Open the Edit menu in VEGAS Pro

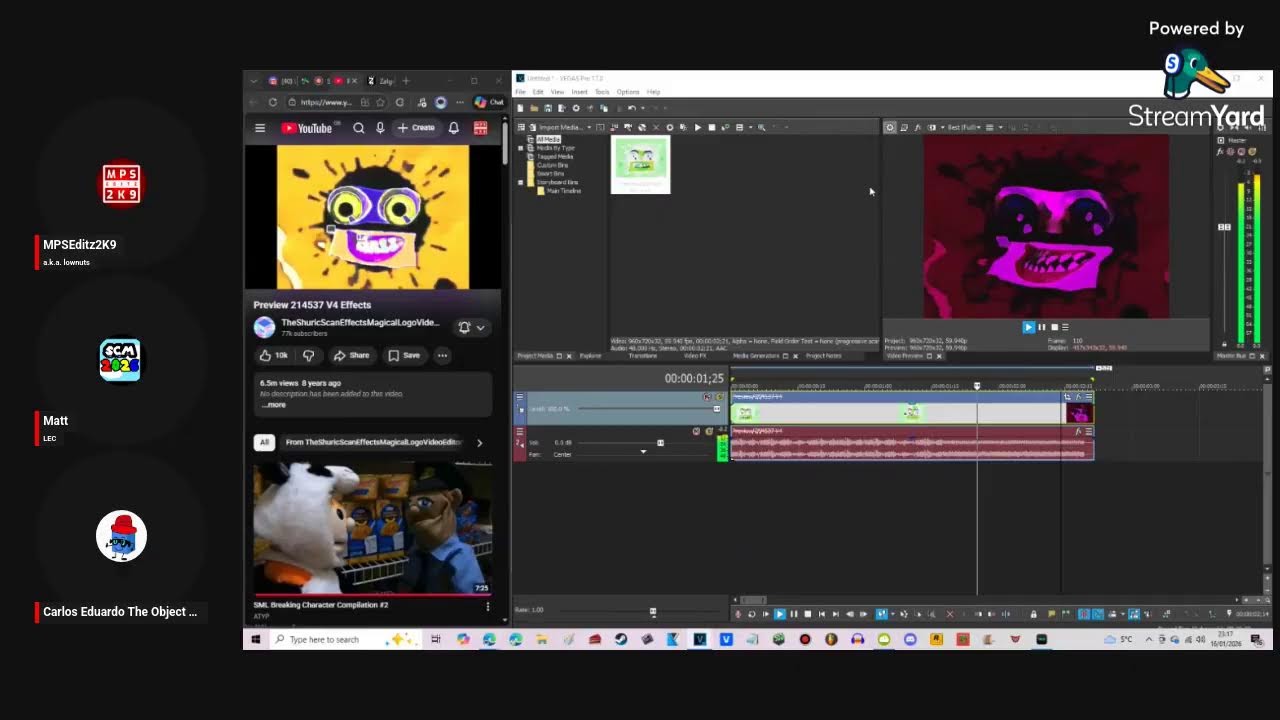pos(538,92)
